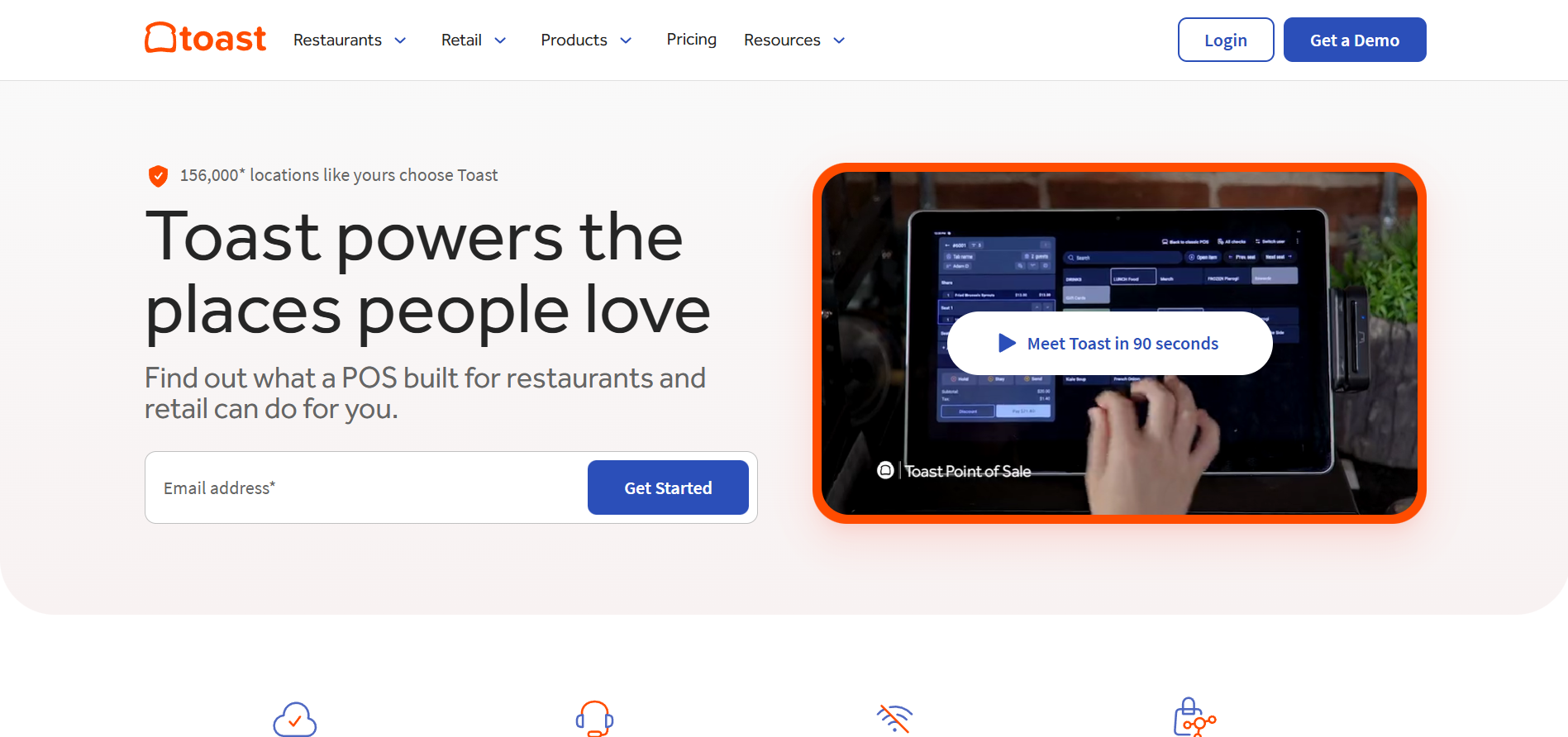
Task: Open the Pricing page
Action: tap(692, 40)
